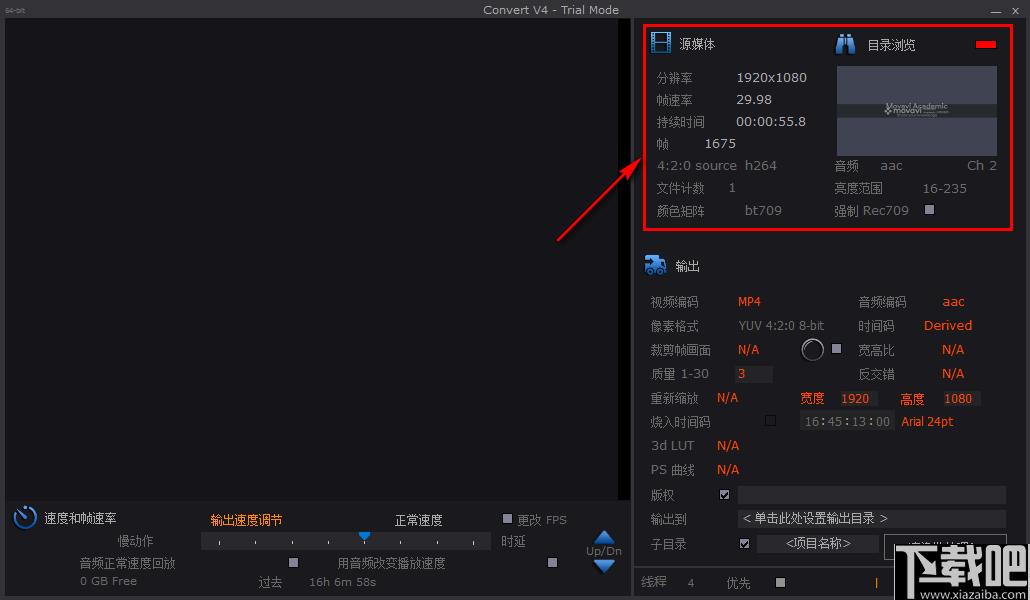1030x600 pixels.
Task: Click the Down arrow below Up/Dn
Action: pyautogui.click(x=604, y=565)
